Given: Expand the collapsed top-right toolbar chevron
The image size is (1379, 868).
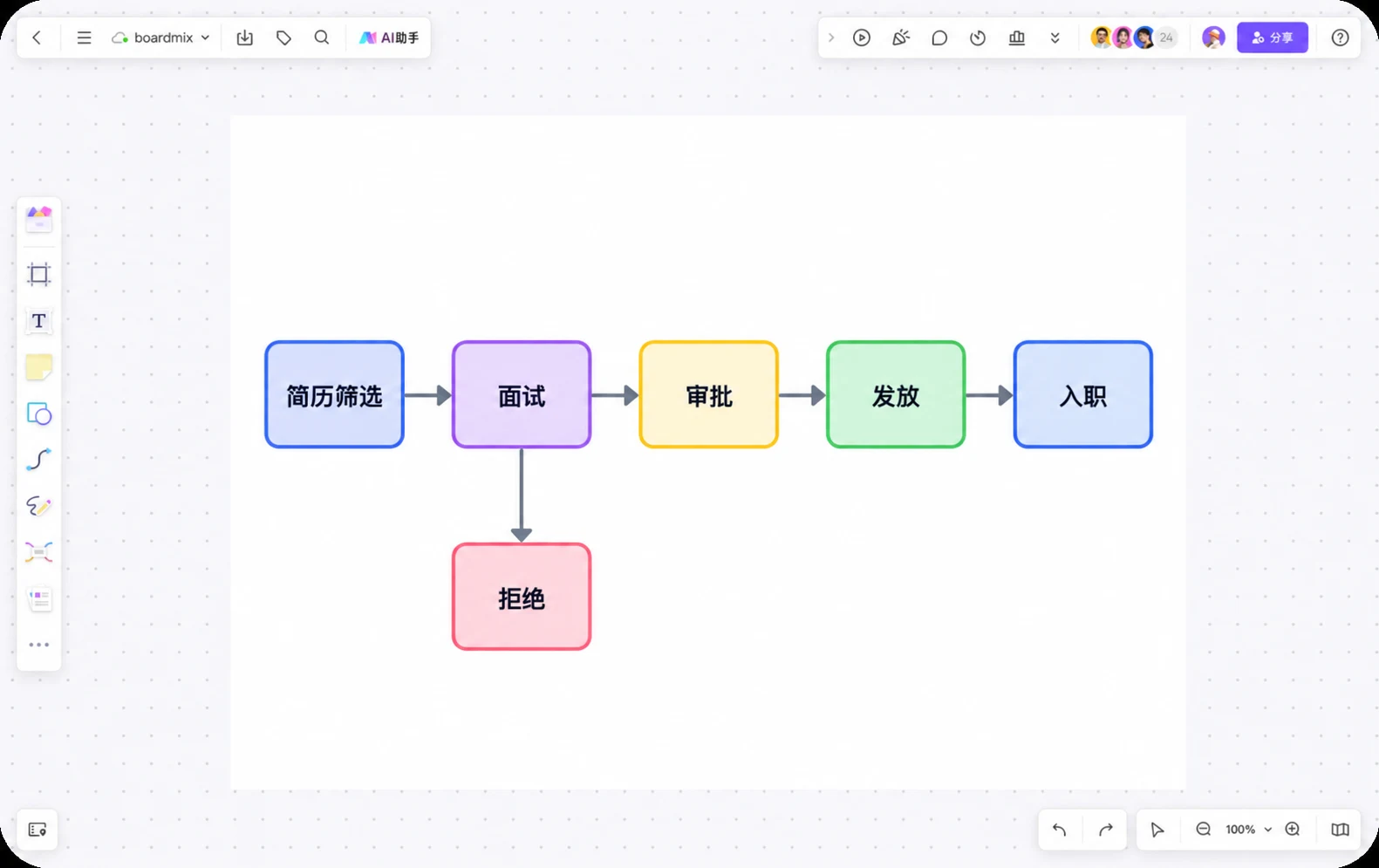Looking at the screenshot, I should tap(831, 38).
